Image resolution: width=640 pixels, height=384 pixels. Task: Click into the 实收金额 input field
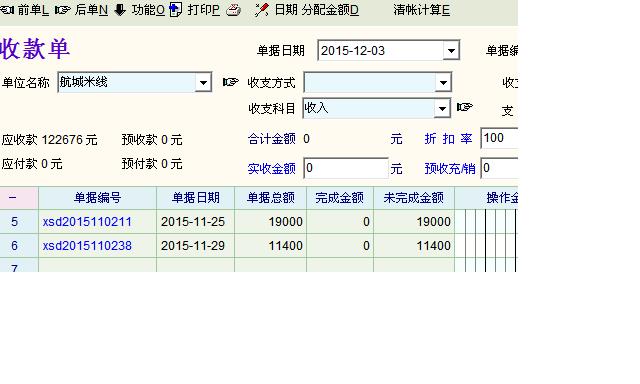[x=346, y=168]
